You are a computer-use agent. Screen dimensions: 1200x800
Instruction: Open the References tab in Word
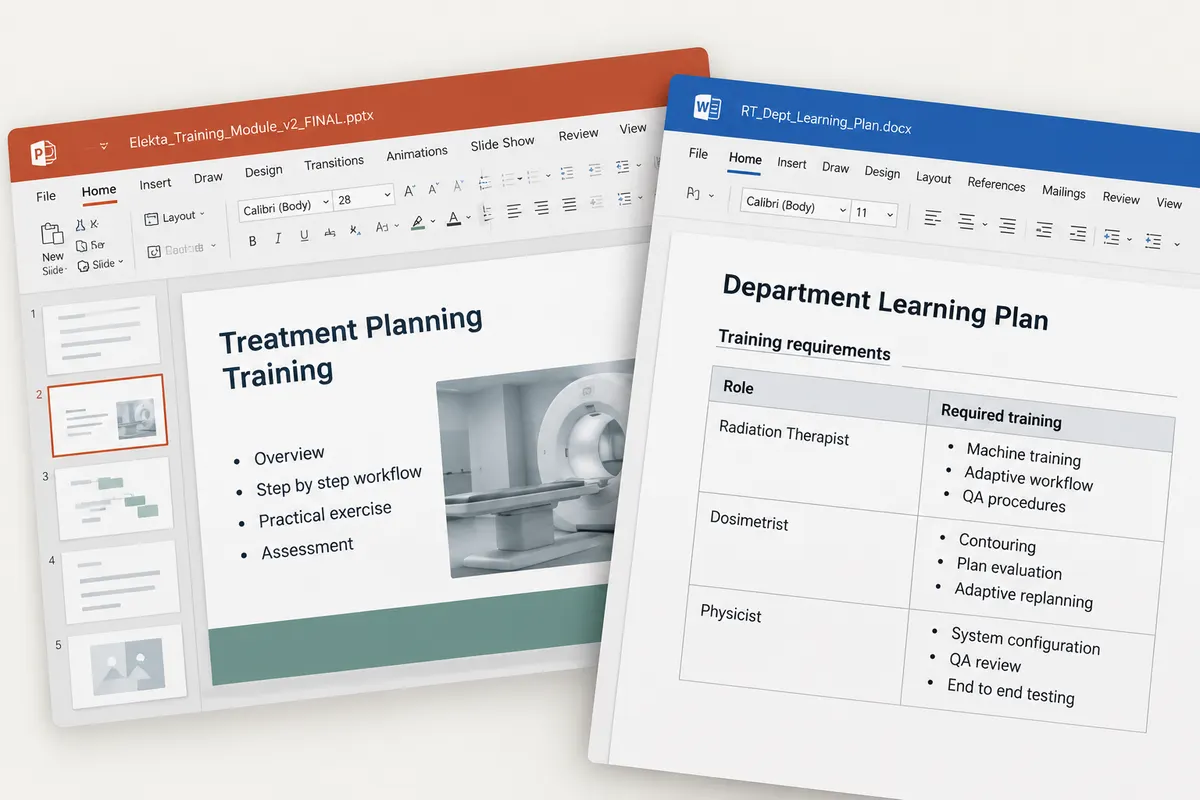[996, 185]
